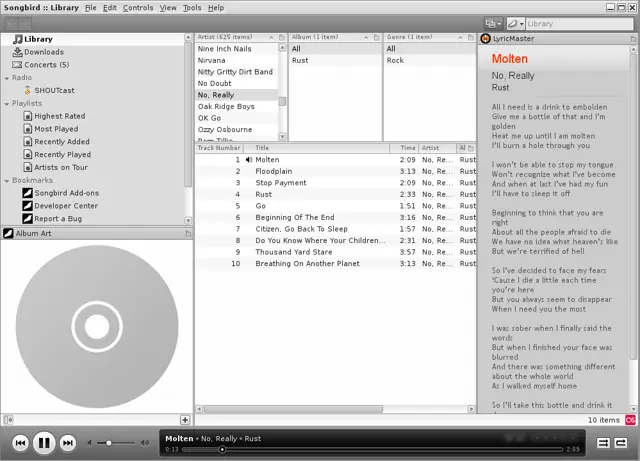Click the LyricMaster pane icon
640x461 pixels.
click(485, 39)
